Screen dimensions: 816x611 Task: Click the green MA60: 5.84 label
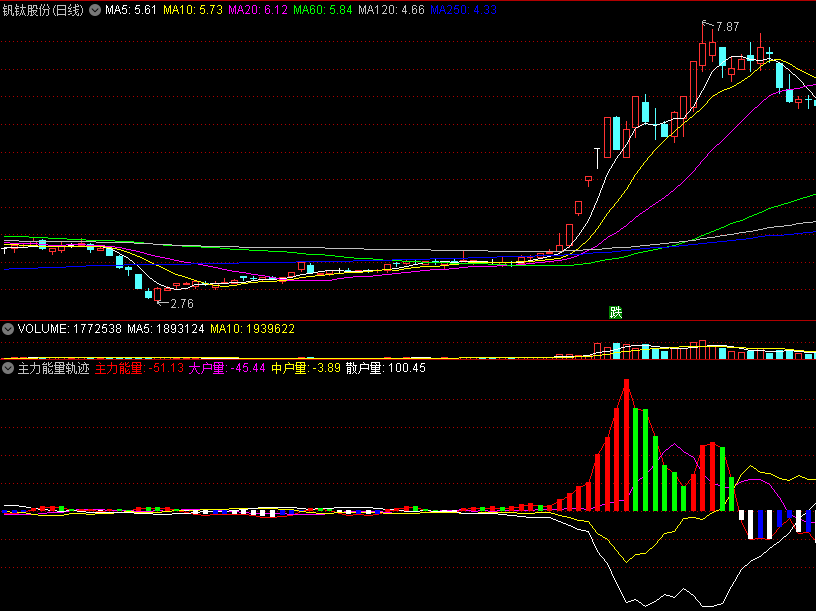323,10
